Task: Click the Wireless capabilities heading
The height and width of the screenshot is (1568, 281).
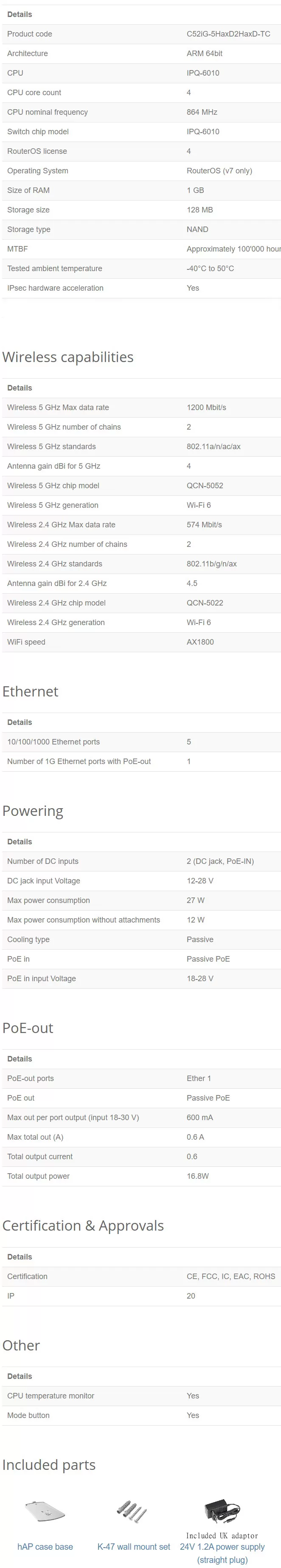Action: [67, 357]
